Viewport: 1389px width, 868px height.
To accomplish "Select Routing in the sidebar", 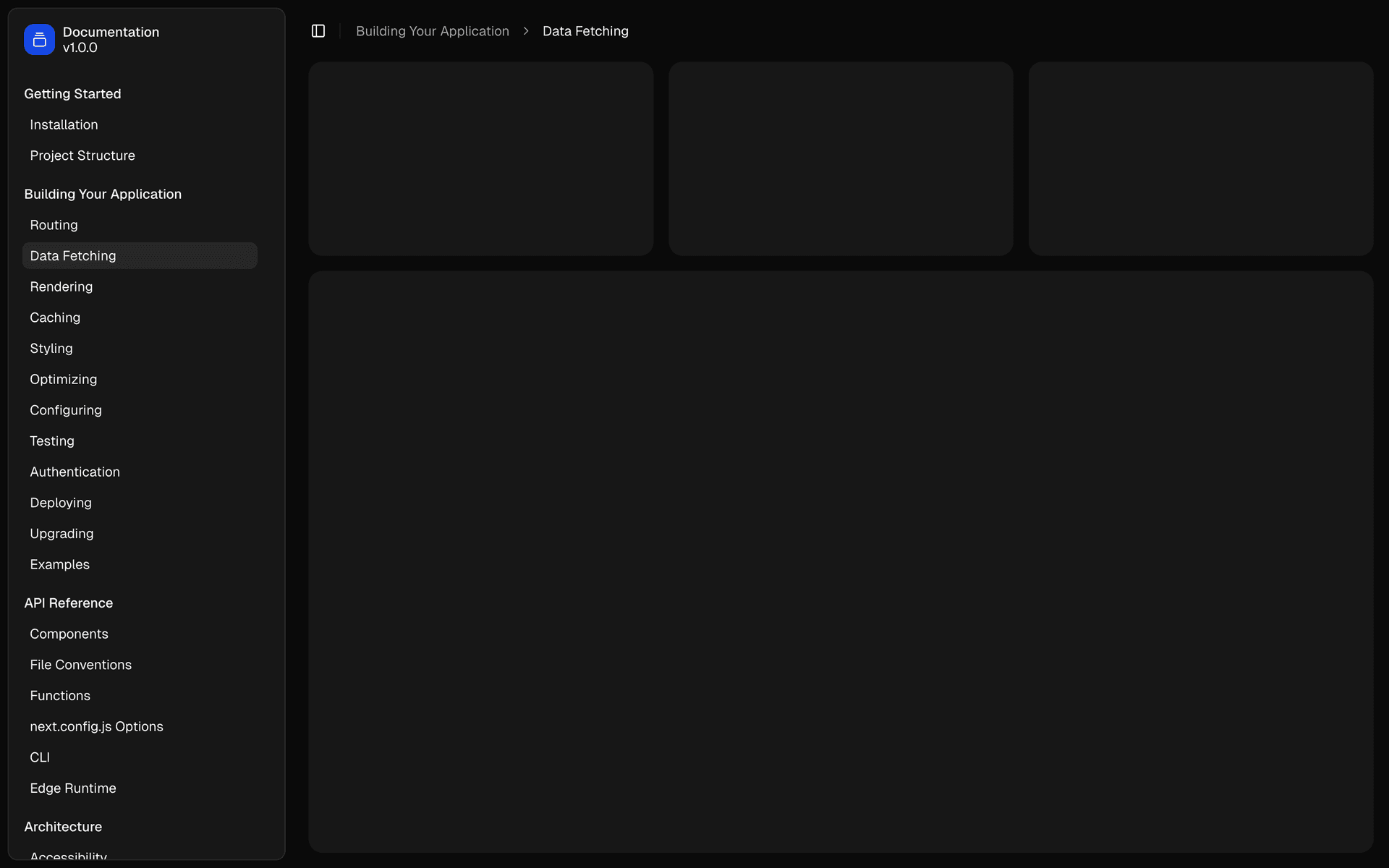I will [54, 224].
